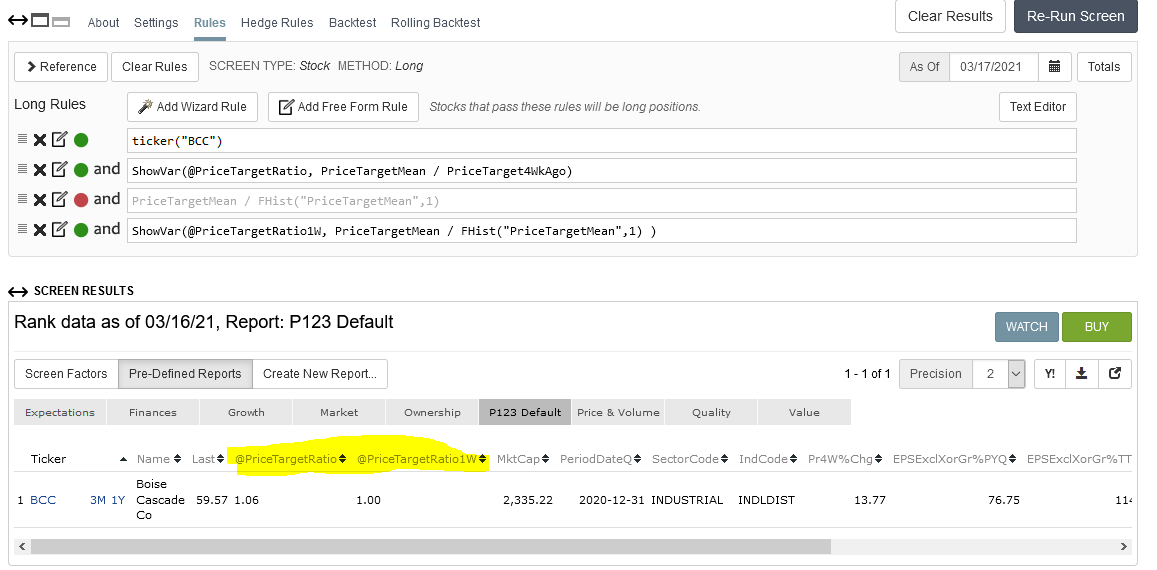Toggle off the @PriceTargetRatio1W rule

(x=81, y=230)
